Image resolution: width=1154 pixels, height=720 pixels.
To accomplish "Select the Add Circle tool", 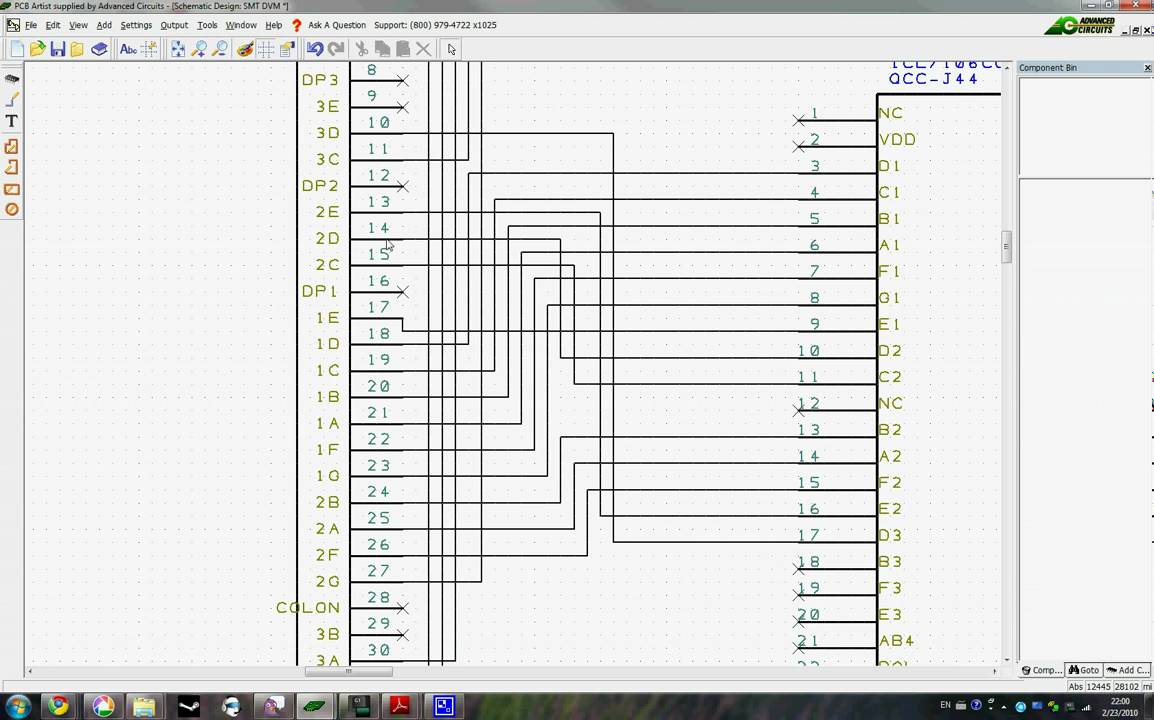I will pyautogui.click(x=12, y=209).
